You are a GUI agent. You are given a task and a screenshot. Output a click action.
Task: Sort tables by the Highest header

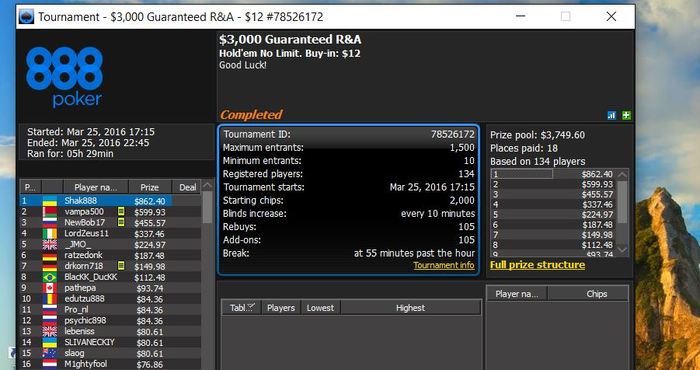[411, 308]
